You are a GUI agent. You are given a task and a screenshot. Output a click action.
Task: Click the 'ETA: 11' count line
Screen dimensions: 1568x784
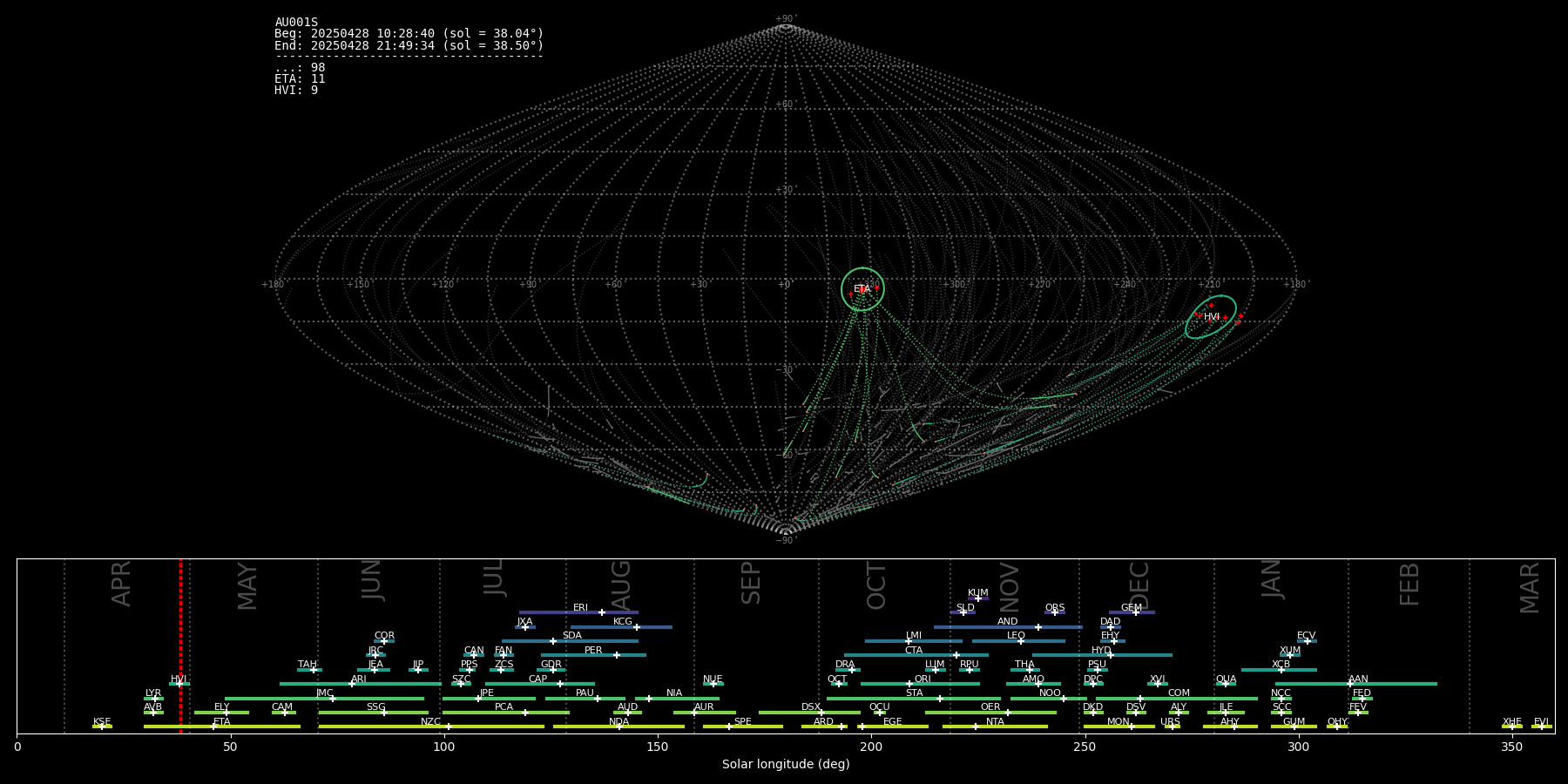tap(300, 79)
